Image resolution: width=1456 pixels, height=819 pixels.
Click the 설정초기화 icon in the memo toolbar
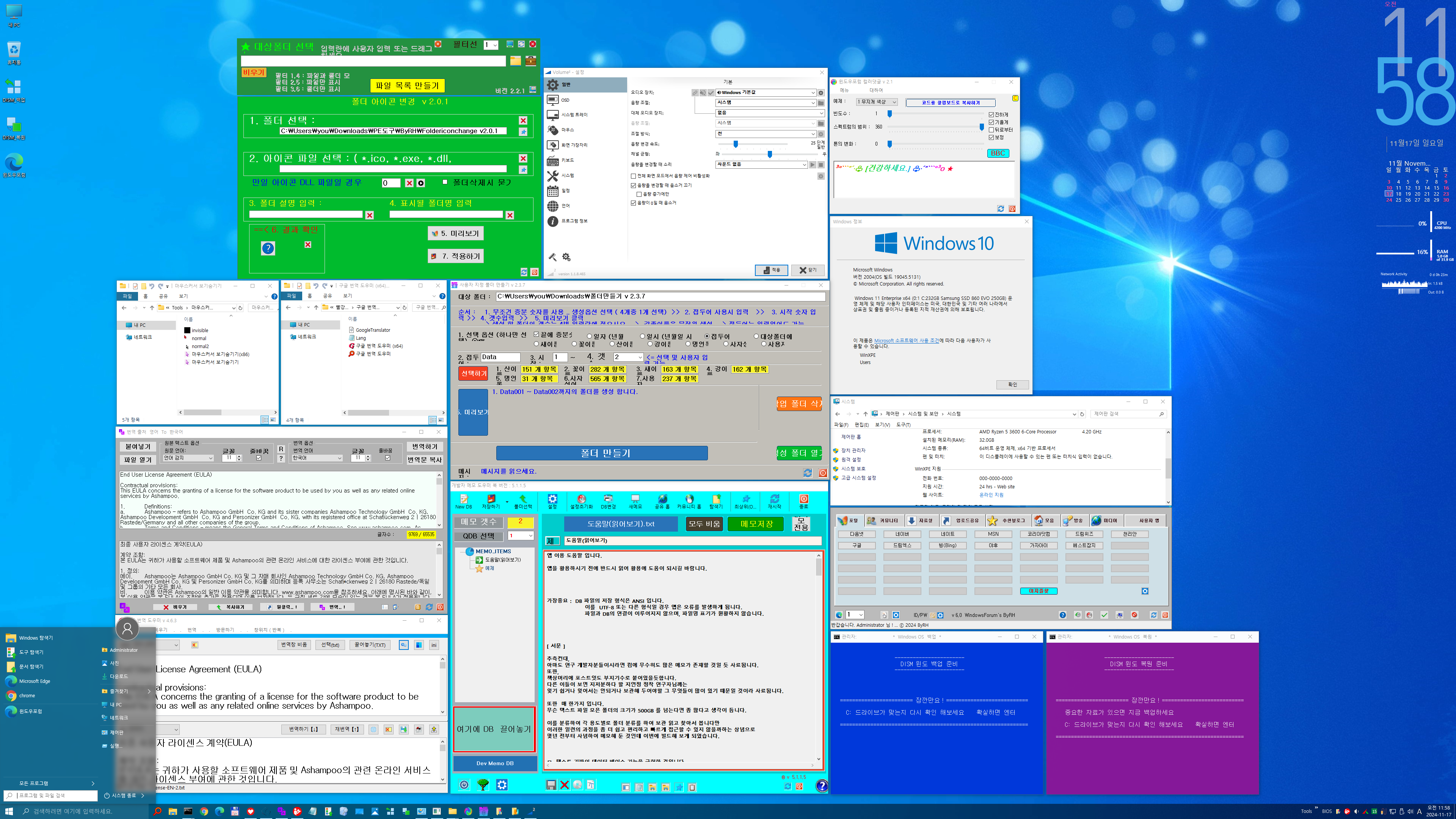tap(582, 501)
